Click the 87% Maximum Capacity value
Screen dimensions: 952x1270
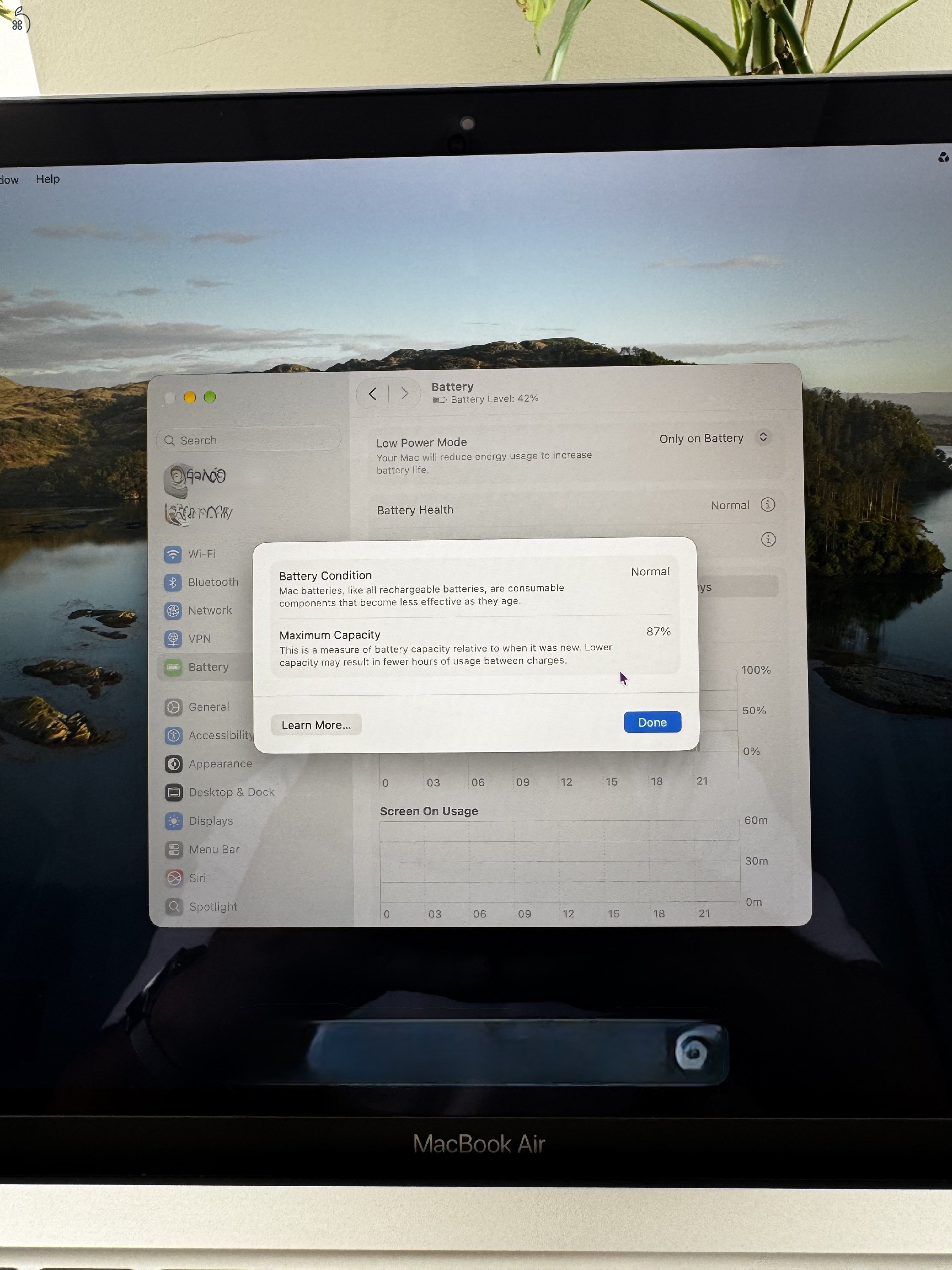658,632
